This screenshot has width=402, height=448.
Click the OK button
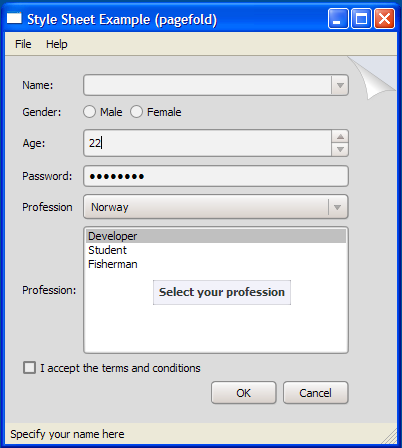tap(244, 393)
